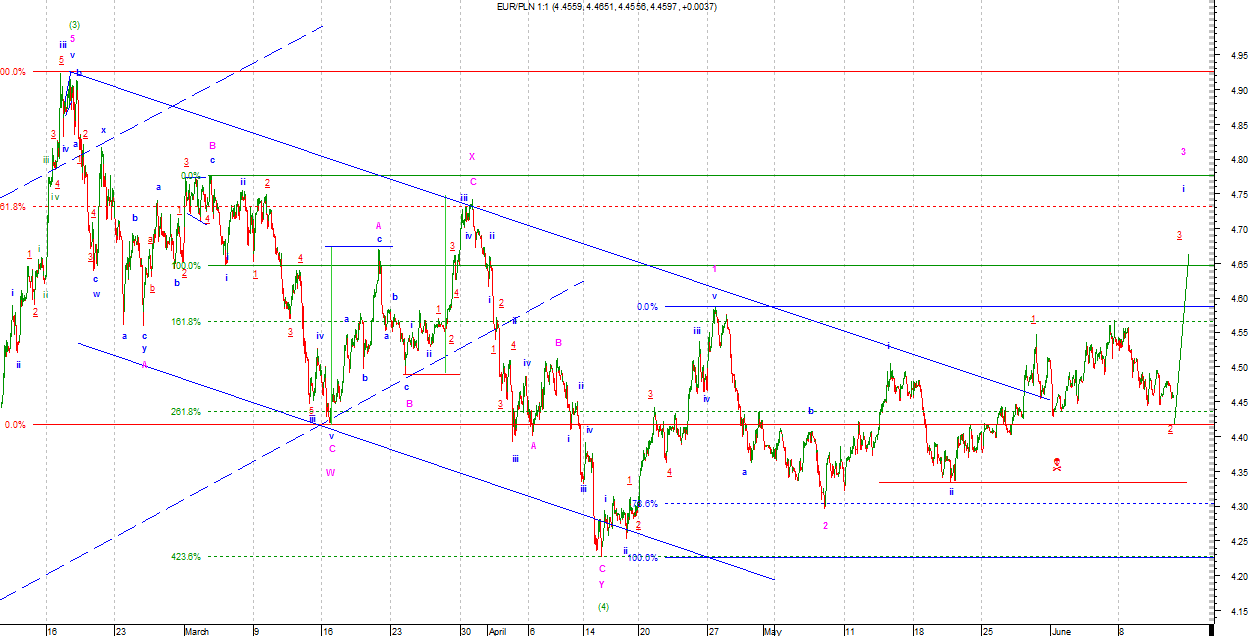Click the 4.60 price axis value
This screenshot has height=636, width=1250.
(1236, 299)
